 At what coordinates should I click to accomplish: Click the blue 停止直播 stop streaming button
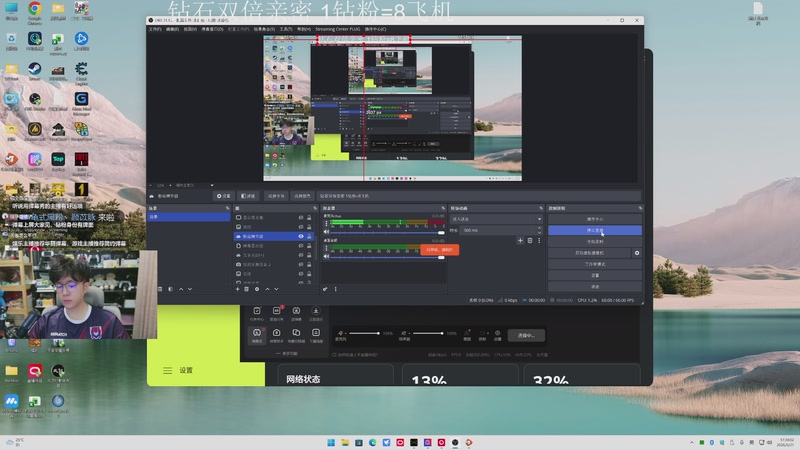tap(595, 230)
